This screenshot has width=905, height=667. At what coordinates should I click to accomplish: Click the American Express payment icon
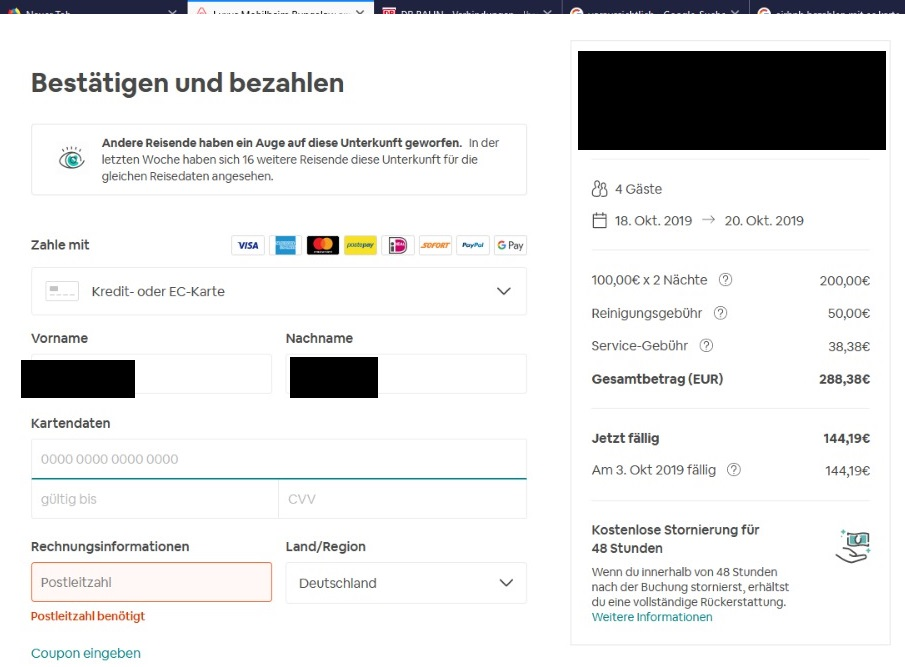(x=285, y=245)
